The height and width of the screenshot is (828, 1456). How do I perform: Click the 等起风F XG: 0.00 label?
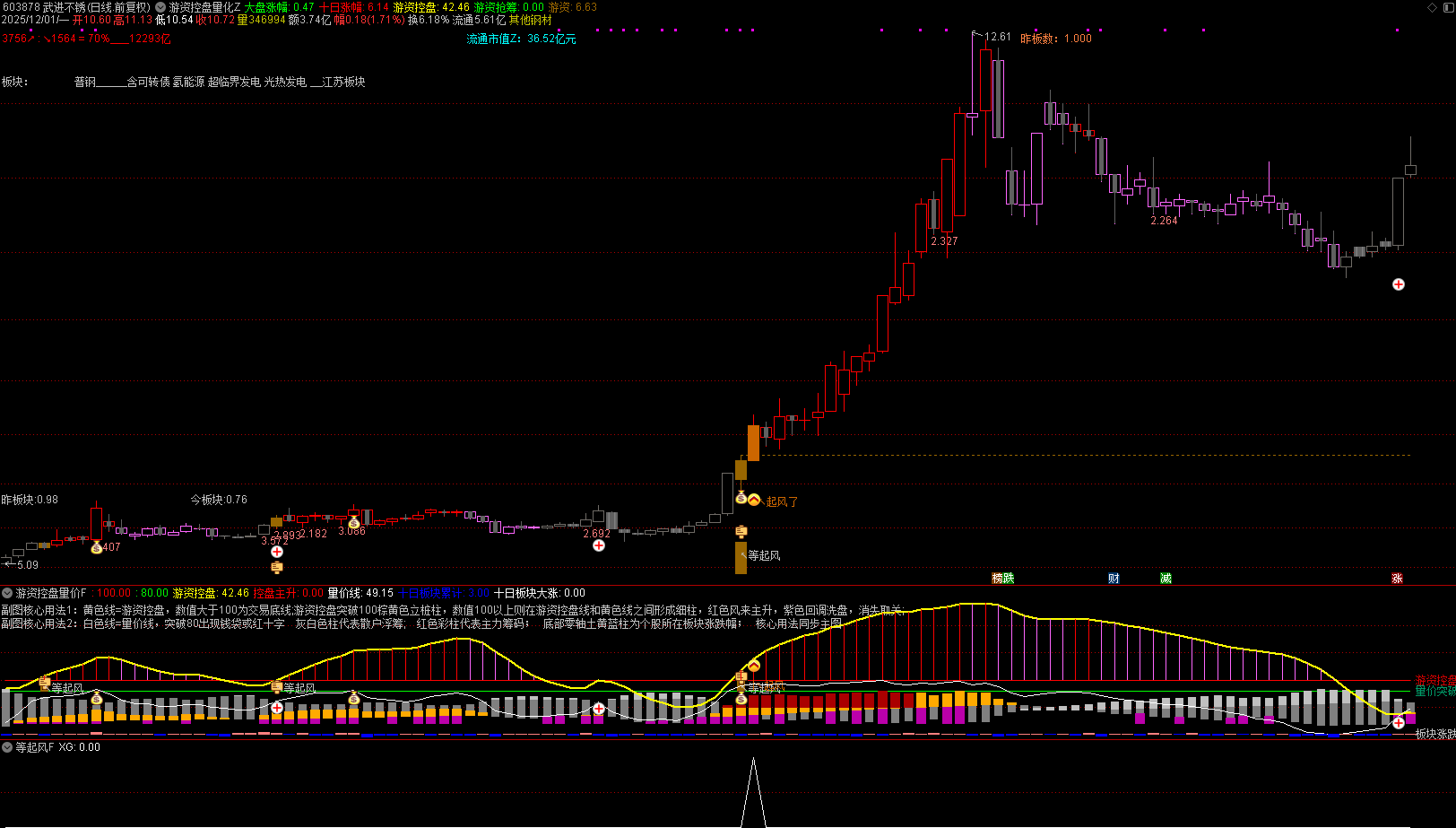57,747
